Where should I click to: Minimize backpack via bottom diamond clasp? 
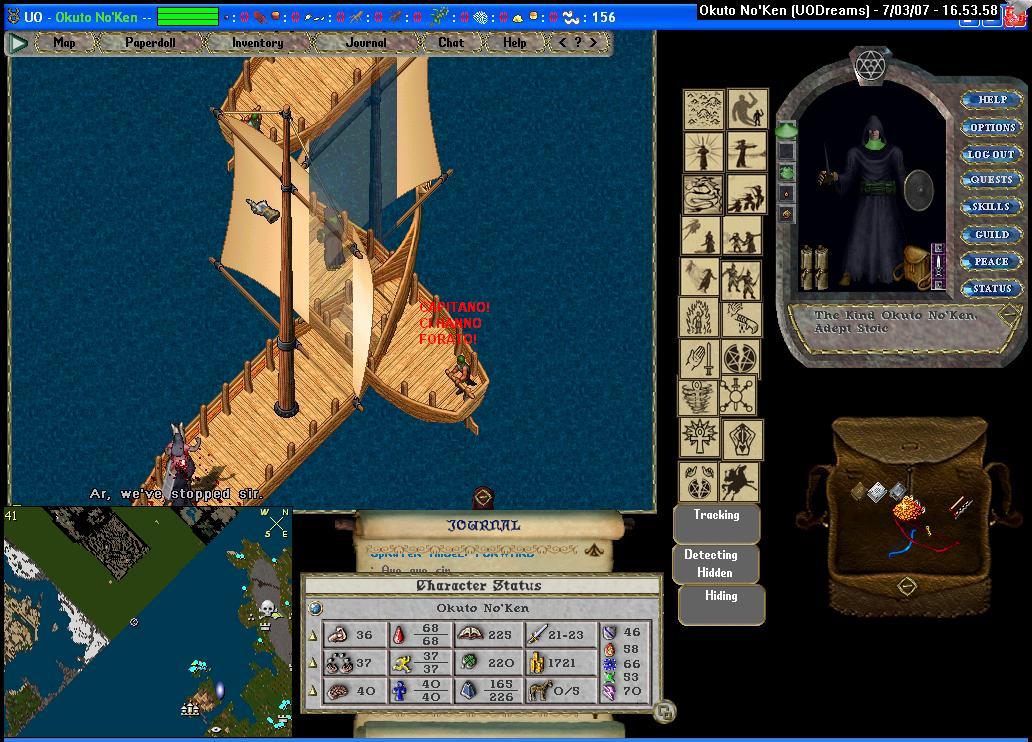click(x=907, y=585)
